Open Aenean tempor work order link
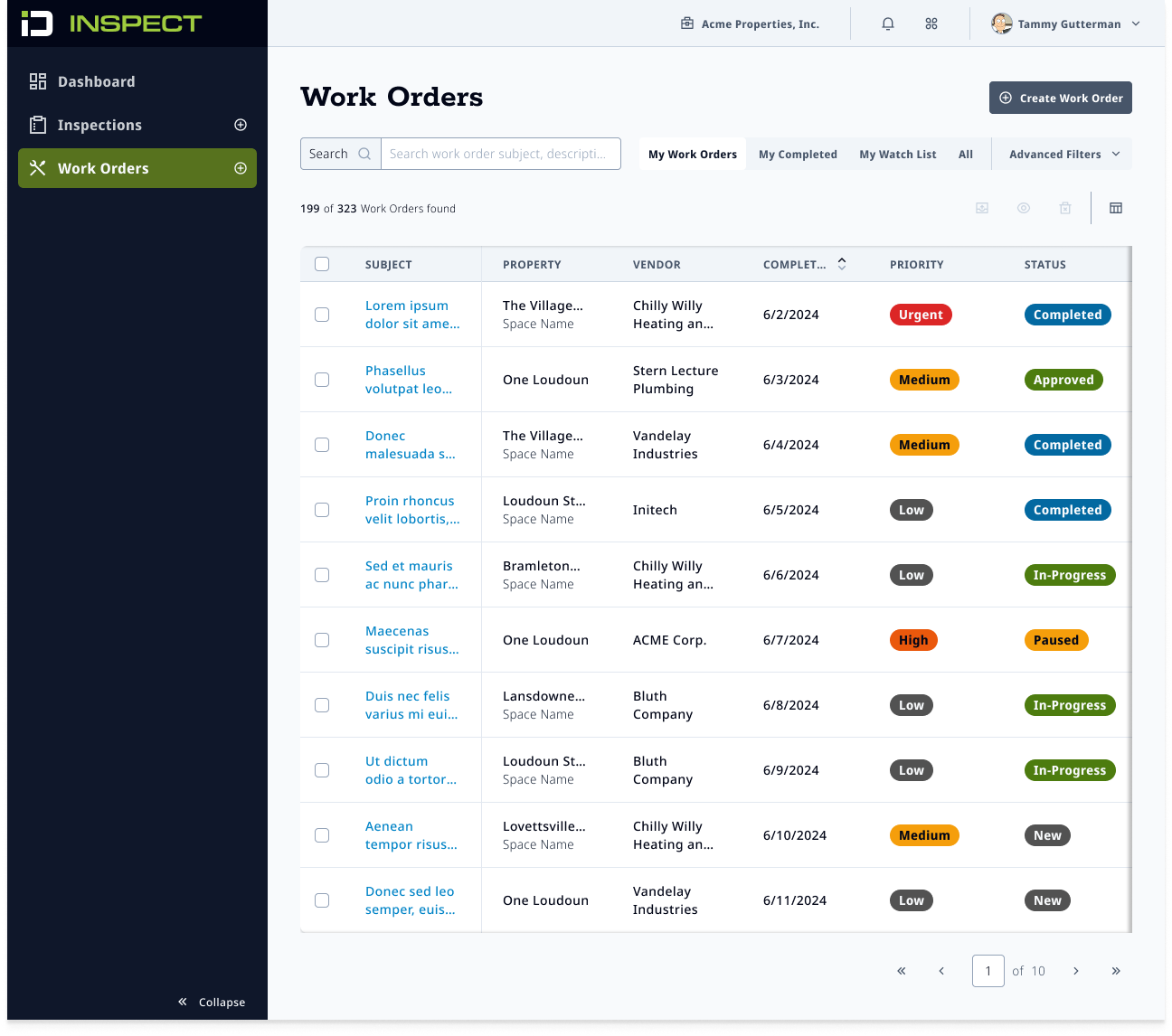The width and height of the screenshot is (1172, 1036). (x=411, y=835)
